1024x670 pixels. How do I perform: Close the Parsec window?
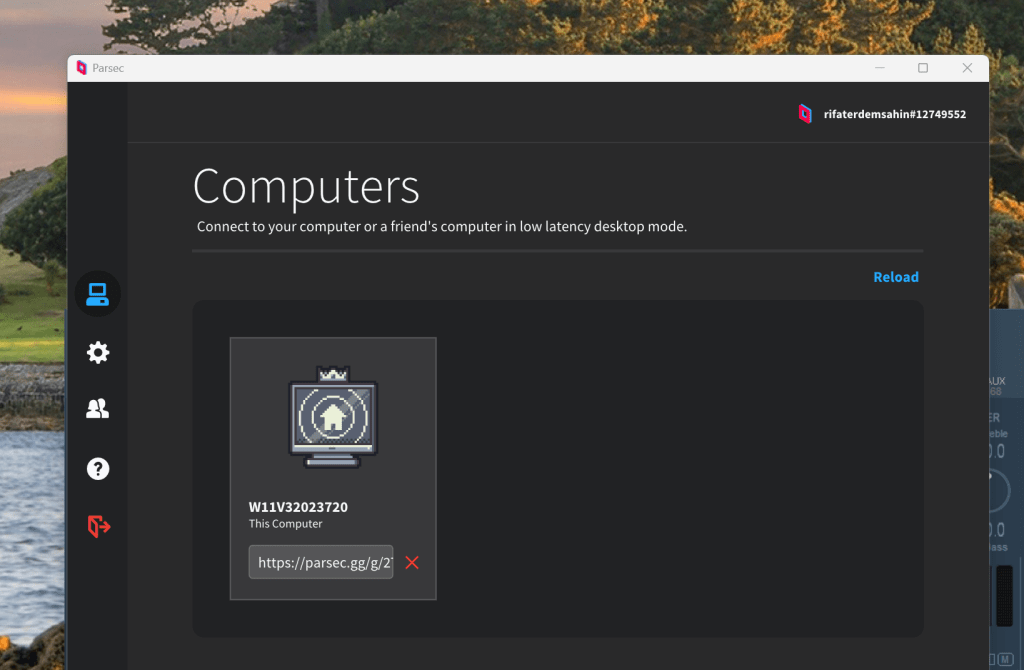967,68
